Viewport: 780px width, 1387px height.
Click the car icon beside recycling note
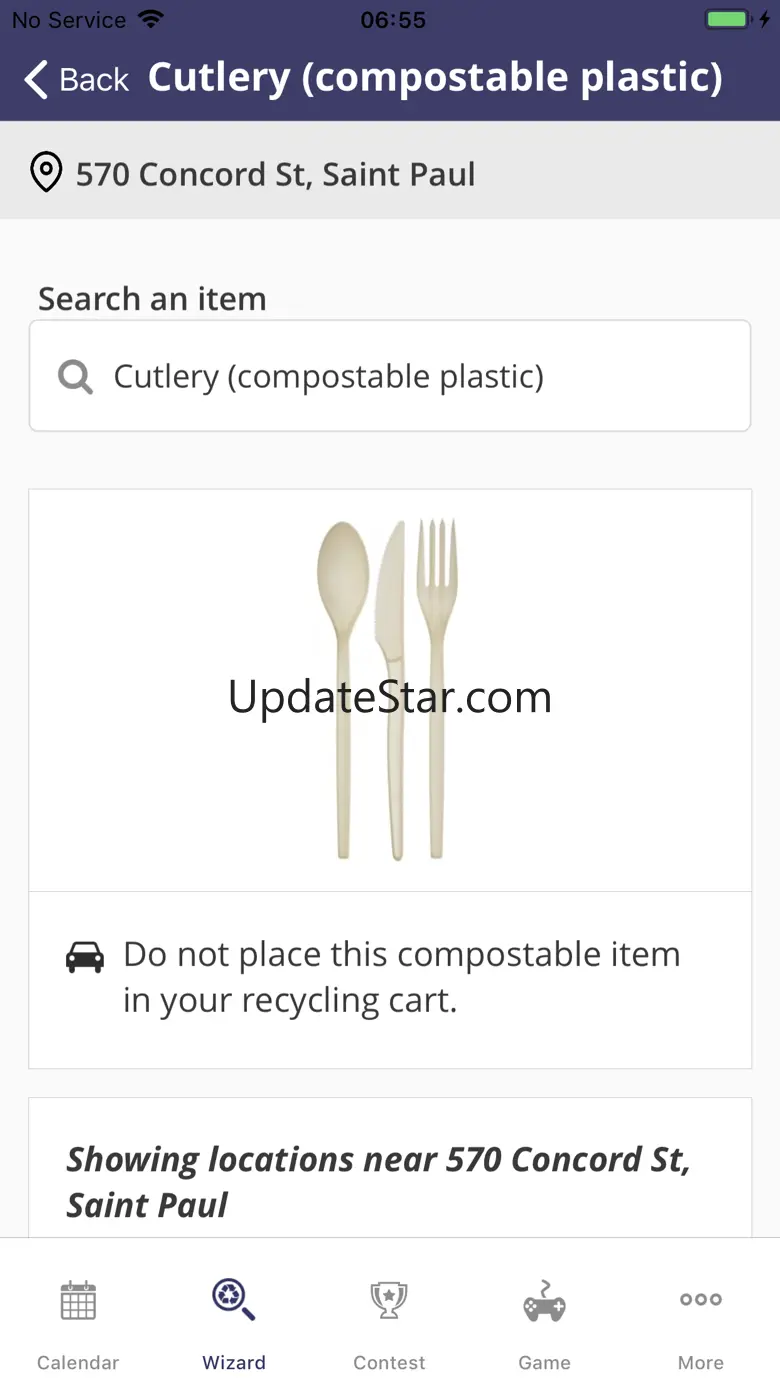tap(85, 957)
